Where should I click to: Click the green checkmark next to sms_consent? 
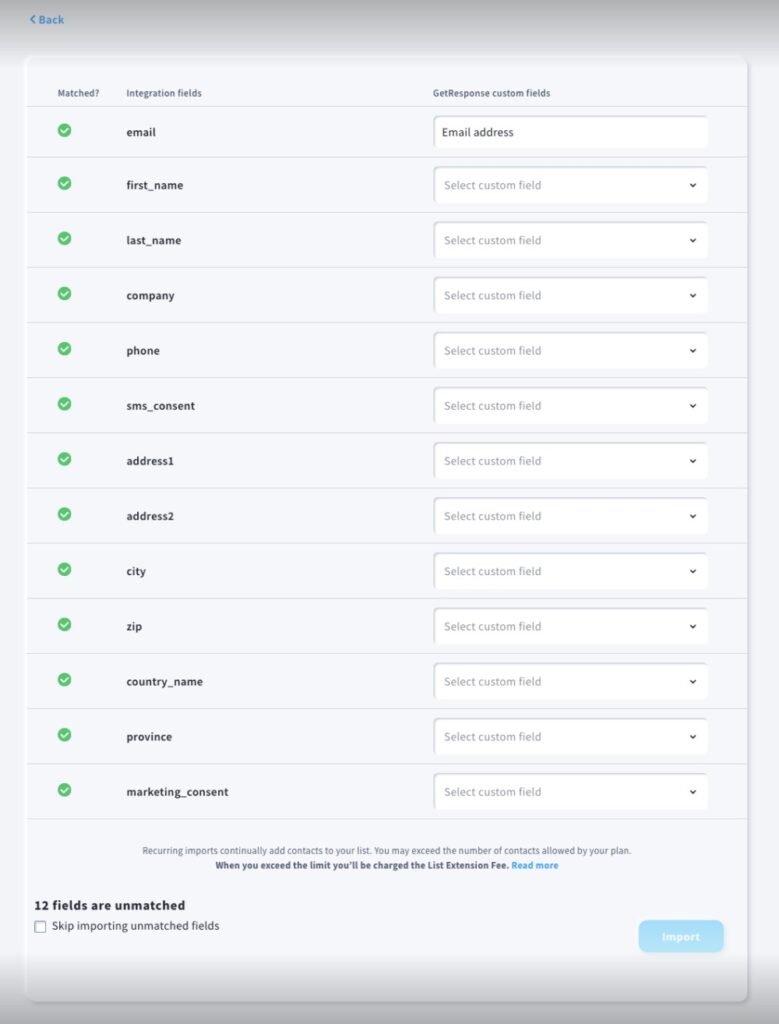(x=64, y=404)
